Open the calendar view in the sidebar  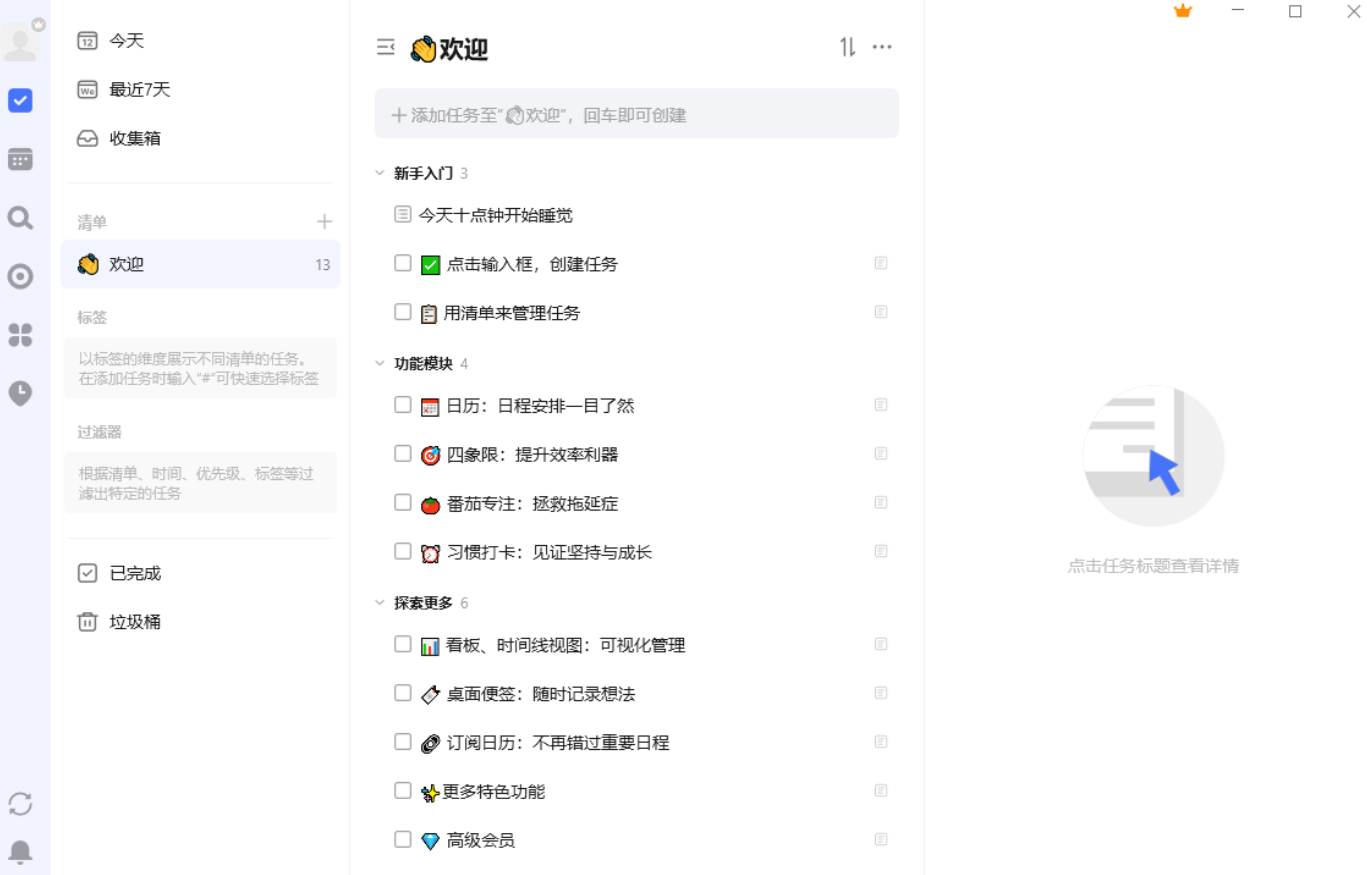pos(20,159)
